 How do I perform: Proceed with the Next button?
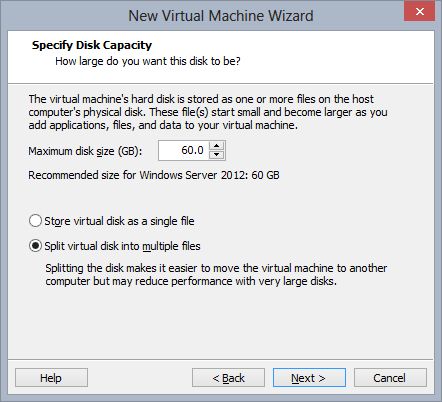[x=309, y=378]
